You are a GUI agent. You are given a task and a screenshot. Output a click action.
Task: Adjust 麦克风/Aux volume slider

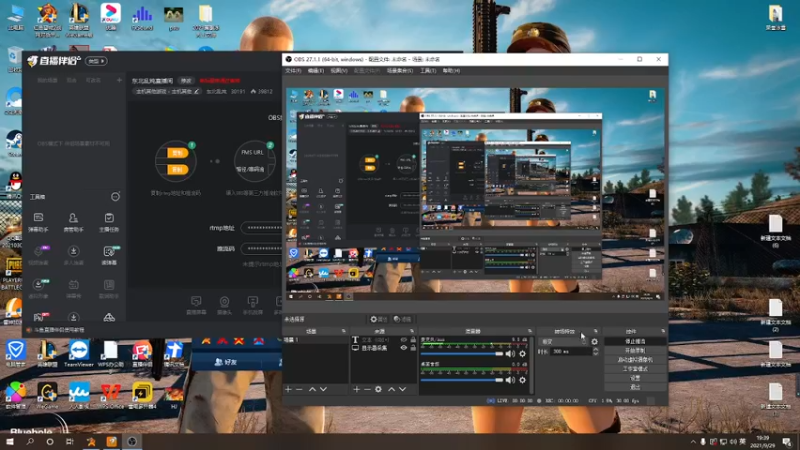pyautogui.click(x=462, y=354)
